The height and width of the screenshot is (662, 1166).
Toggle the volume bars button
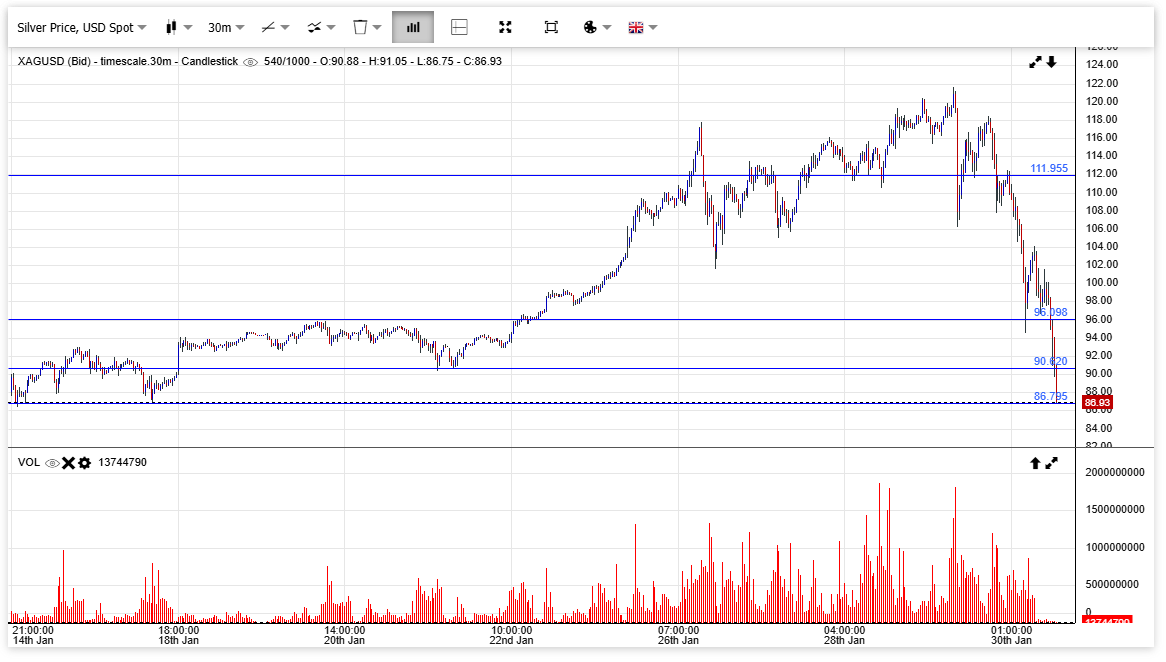point(413,27)
